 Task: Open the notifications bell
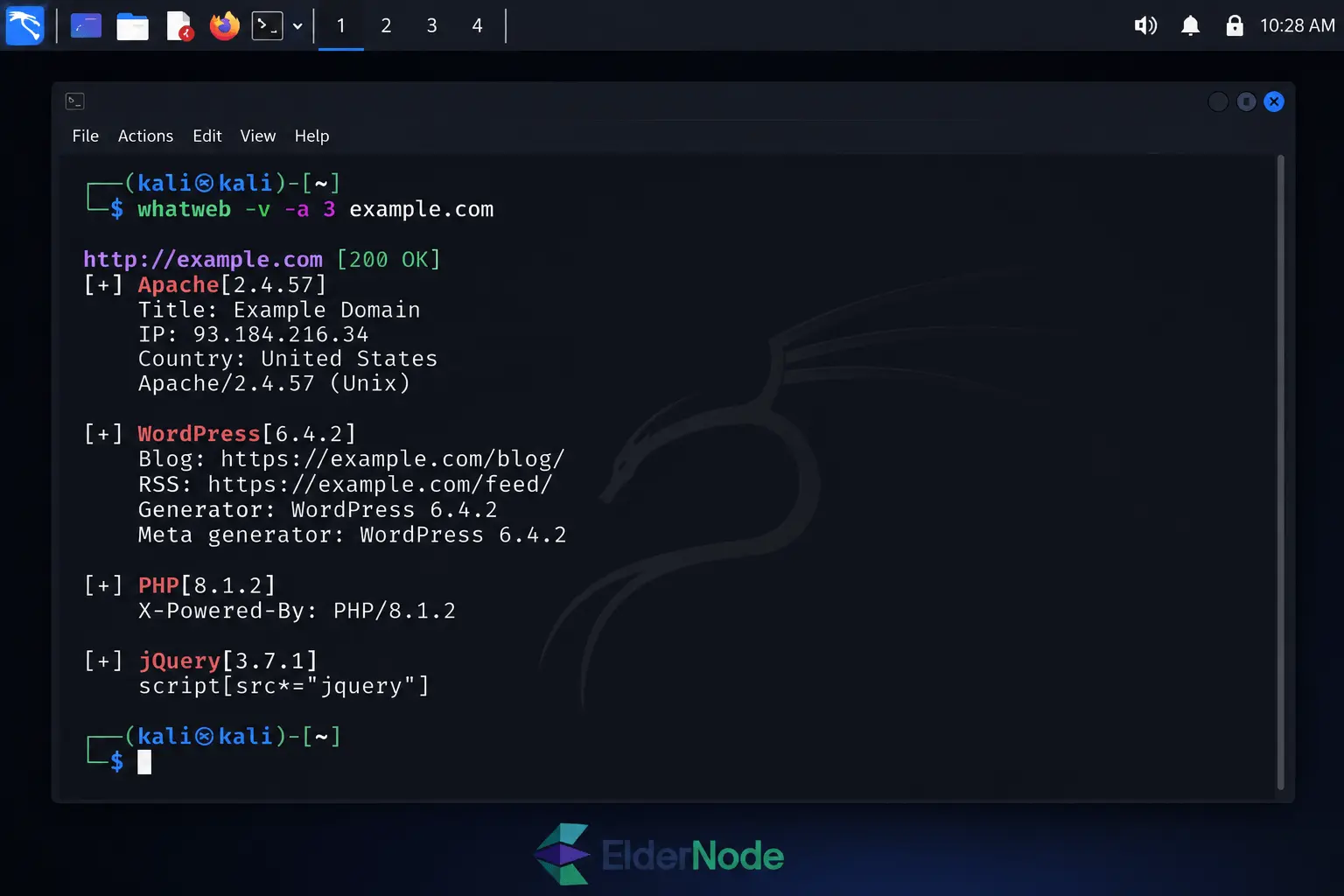point(1190,25)
